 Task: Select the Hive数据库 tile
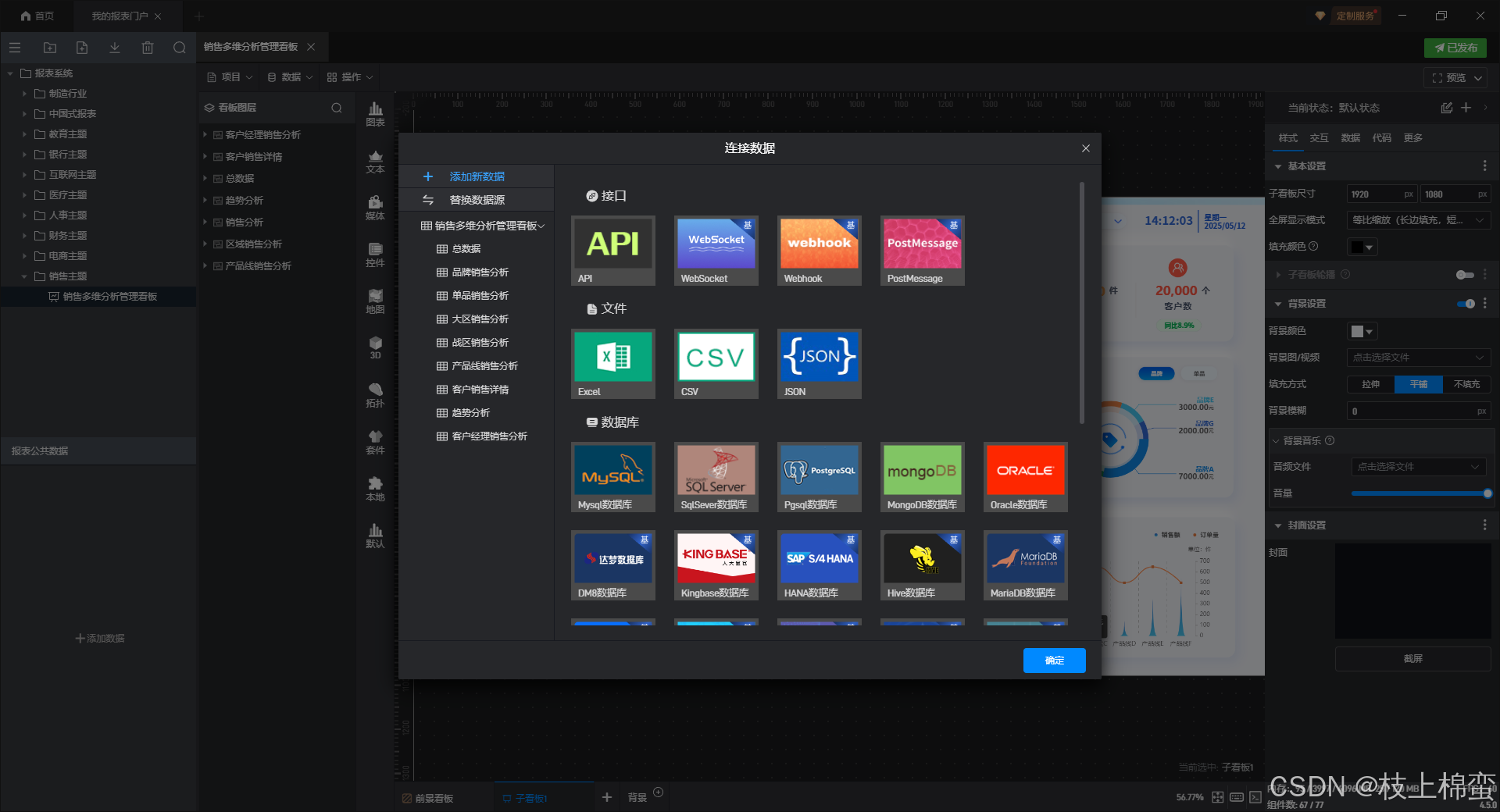point(923,565)
